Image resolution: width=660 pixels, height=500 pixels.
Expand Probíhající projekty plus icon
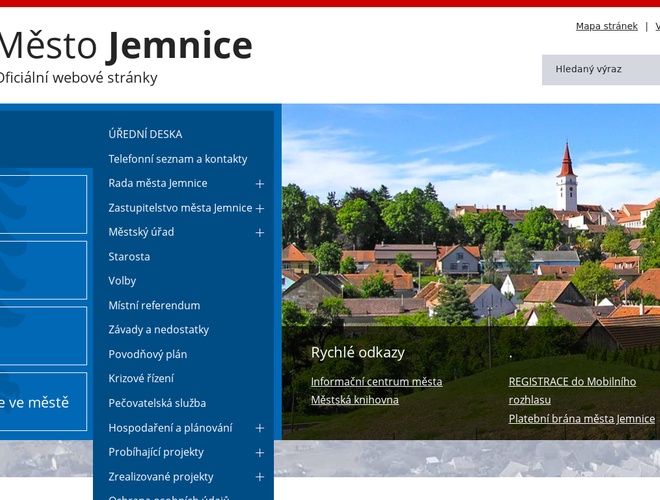tap(259, 453)
